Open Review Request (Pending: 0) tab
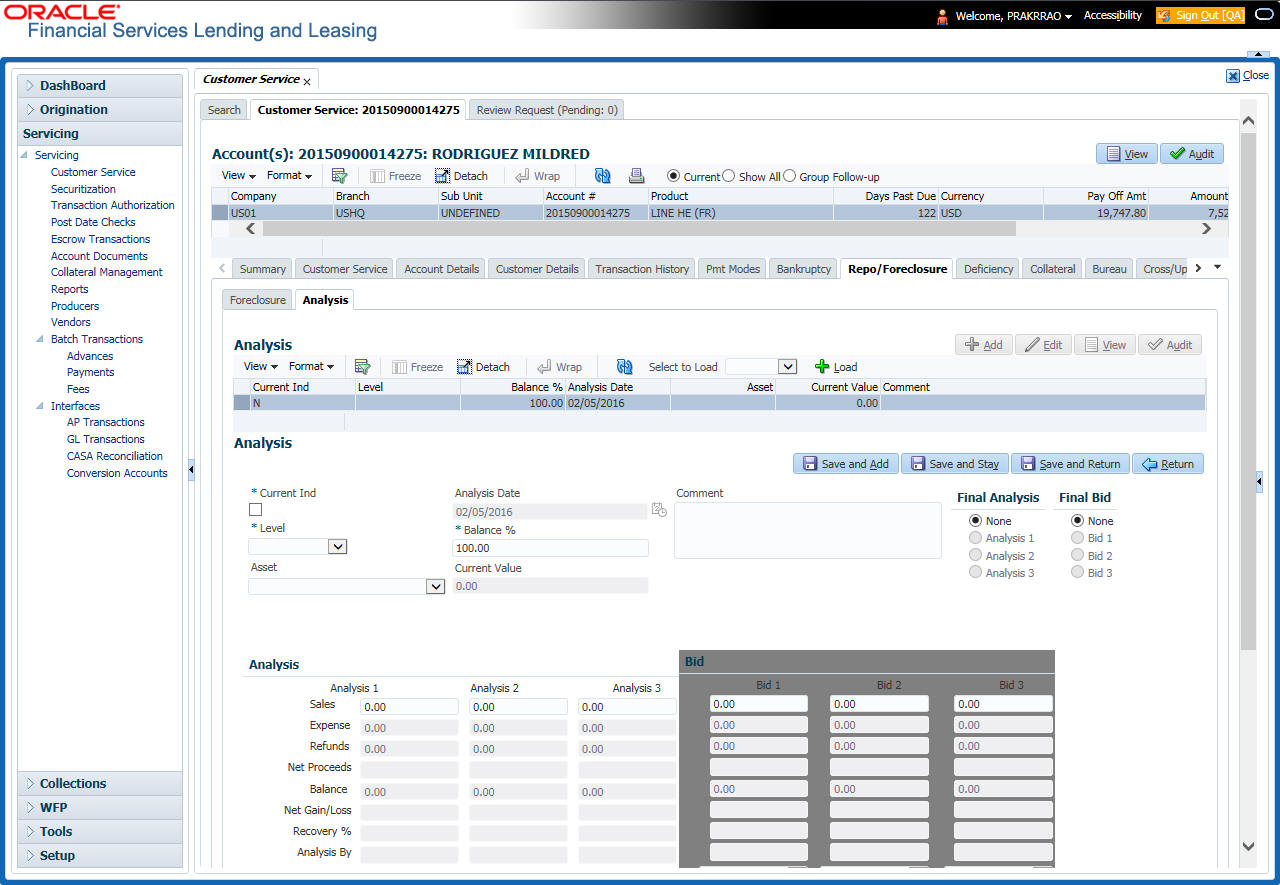Screen dimensions: 1280x885 pyautogui.click(x=547, y=110)
